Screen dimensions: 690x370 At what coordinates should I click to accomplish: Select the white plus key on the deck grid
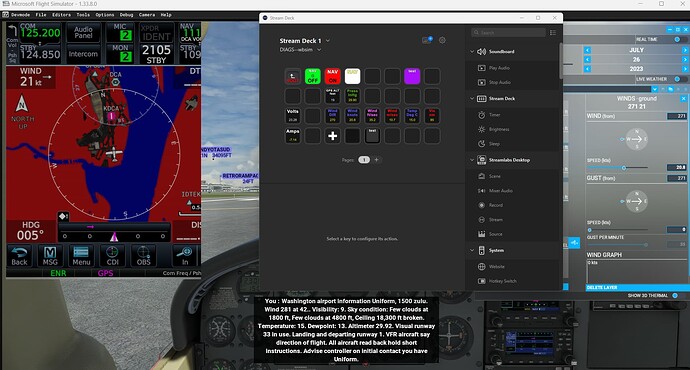pos(333,136)
